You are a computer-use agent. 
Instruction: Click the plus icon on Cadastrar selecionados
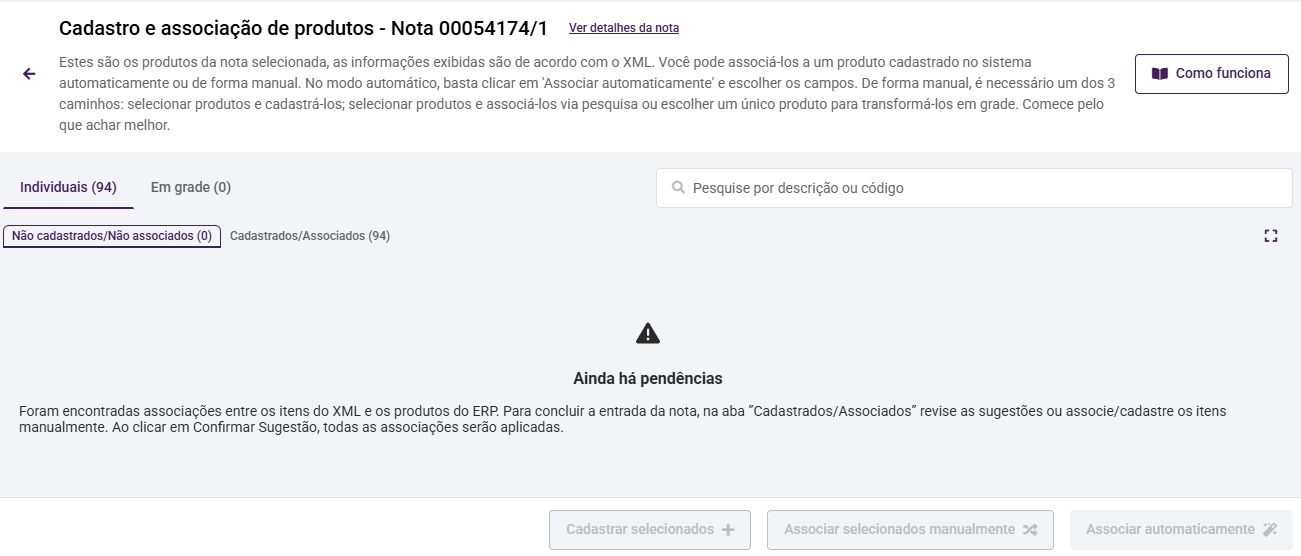[728, 530]
